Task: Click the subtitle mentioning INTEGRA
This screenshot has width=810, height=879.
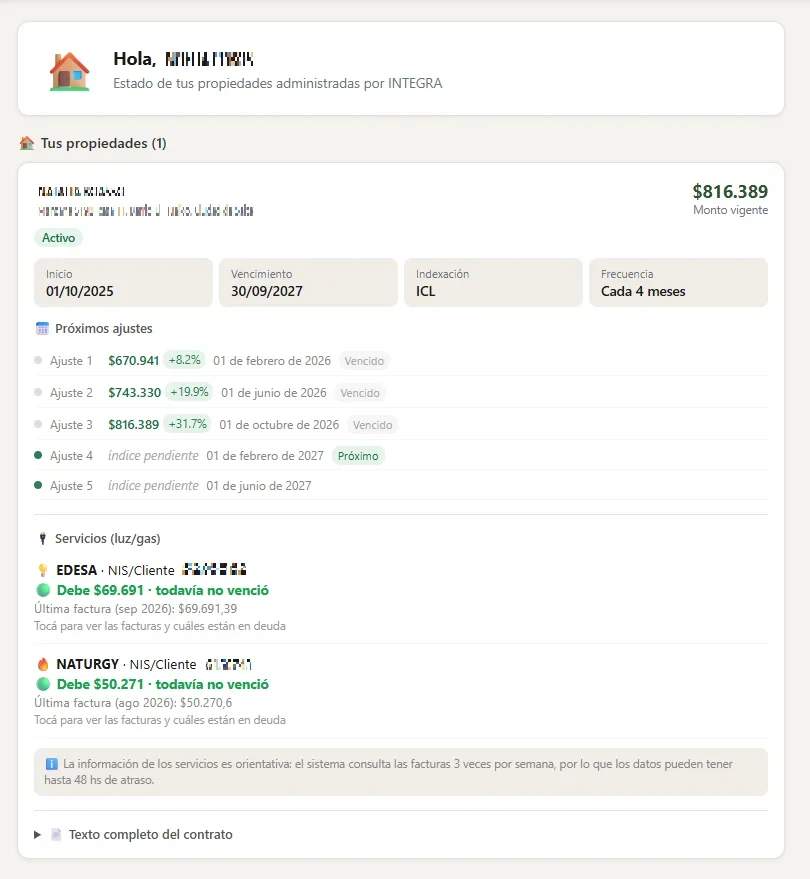Action: [277, 84]
